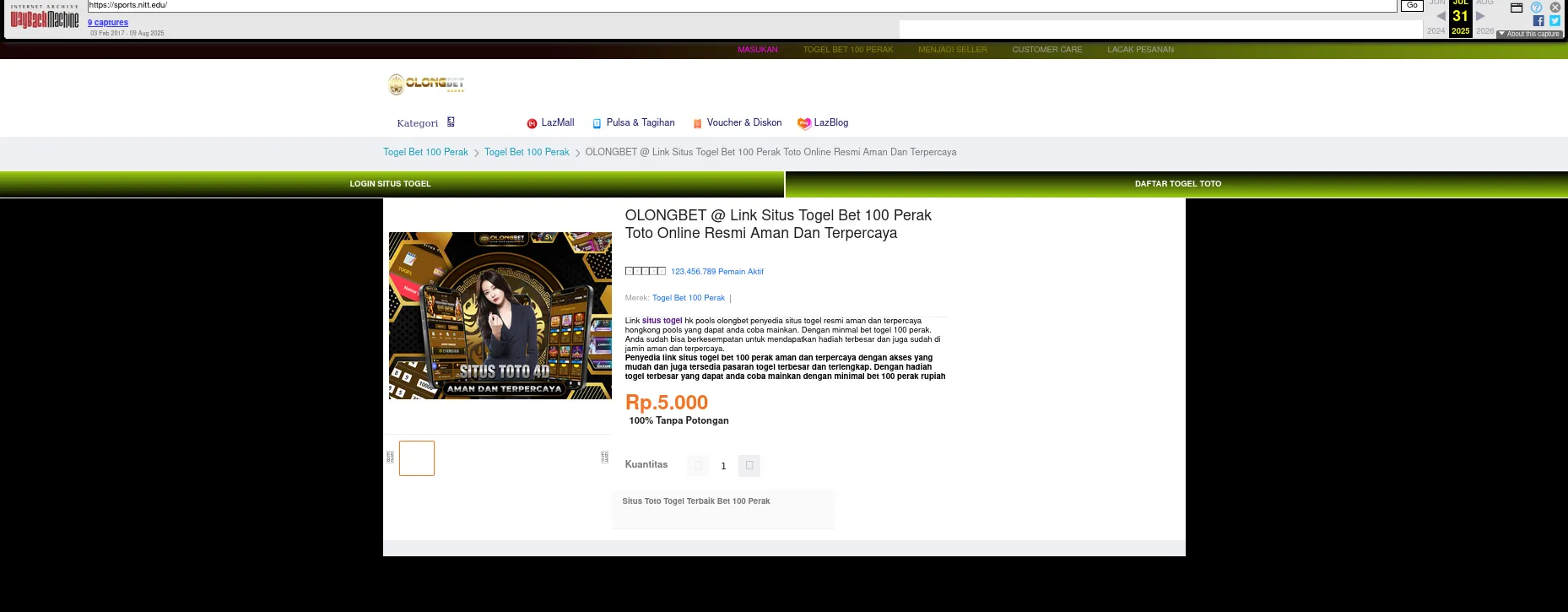The image size is (1568, 612).
Task: Open LazBlog link
Action: pyautogui.click(x=831, y=122)
